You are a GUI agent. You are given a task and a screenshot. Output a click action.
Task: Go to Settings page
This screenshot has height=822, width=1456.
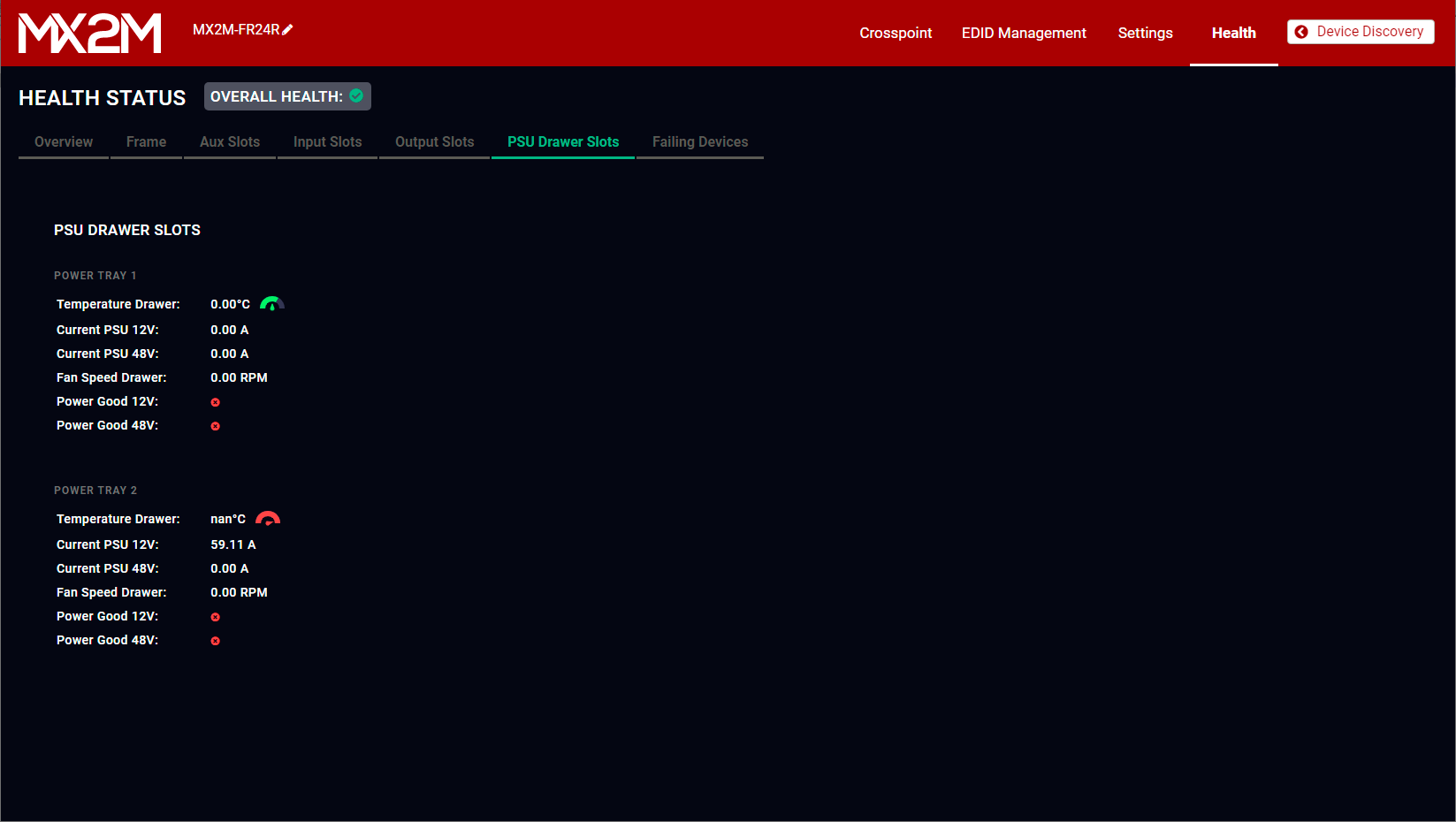[x=1145, y=33]
